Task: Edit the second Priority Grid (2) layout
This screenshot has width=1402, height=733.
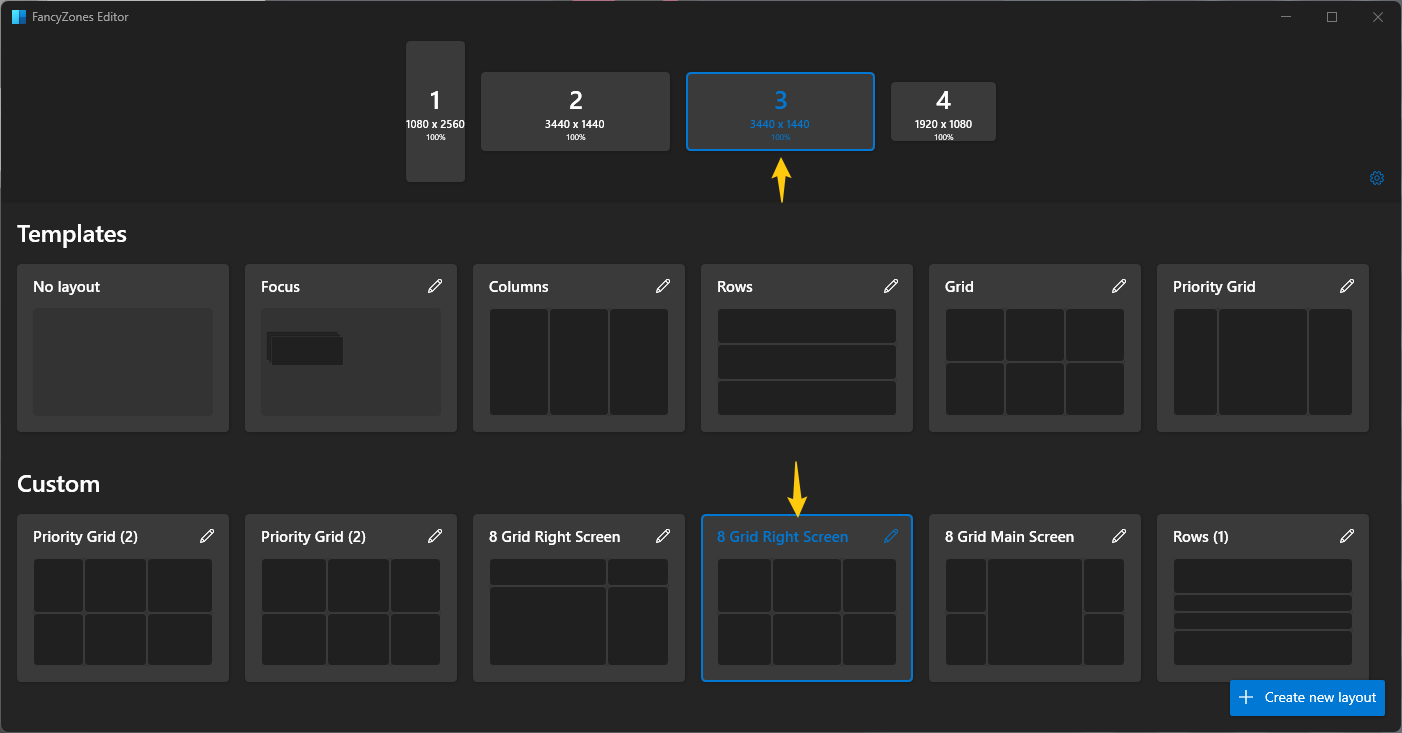Action: coord(435,536)
